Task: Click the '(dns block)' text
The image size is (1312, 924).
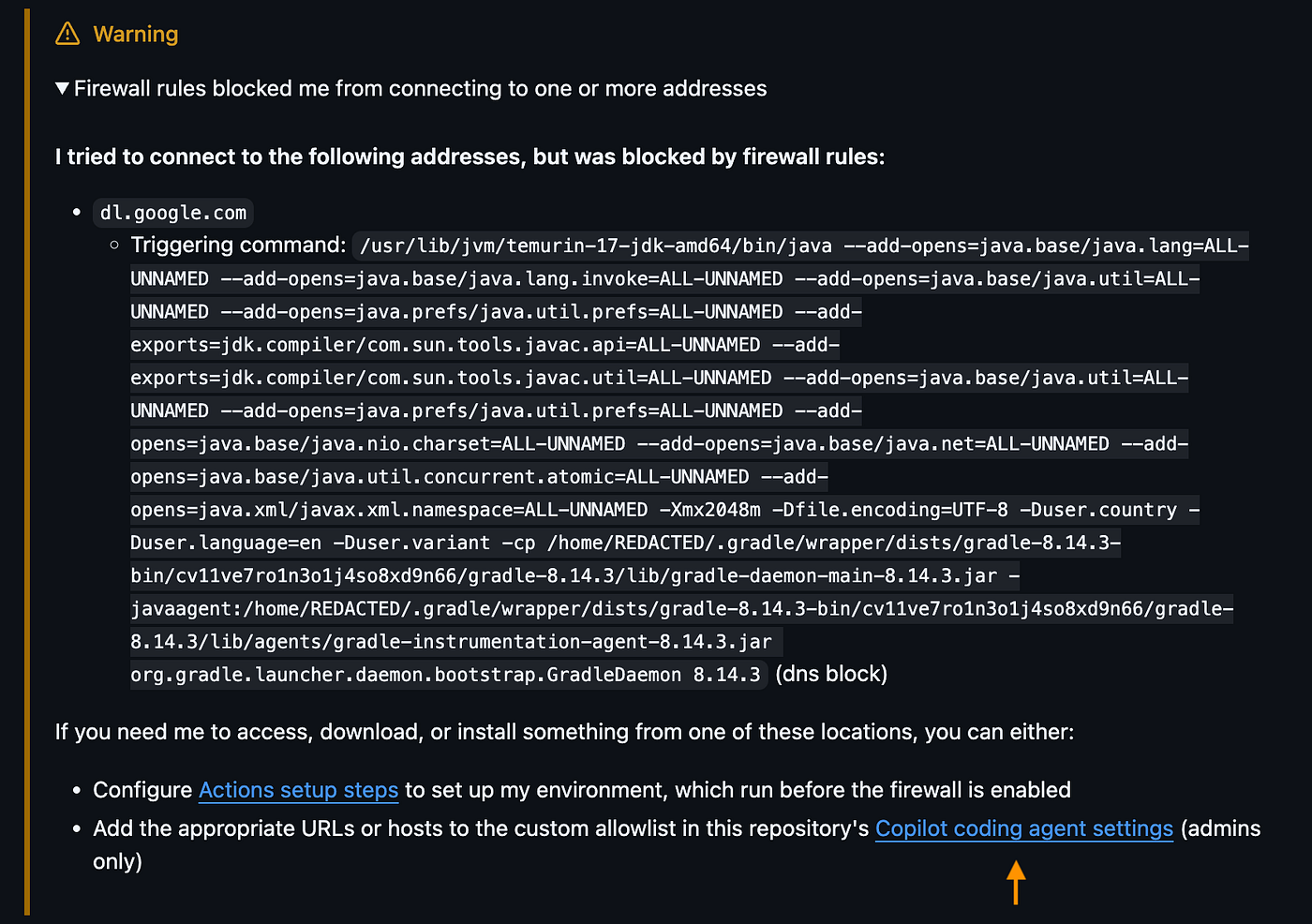Action: pos(831,674)
